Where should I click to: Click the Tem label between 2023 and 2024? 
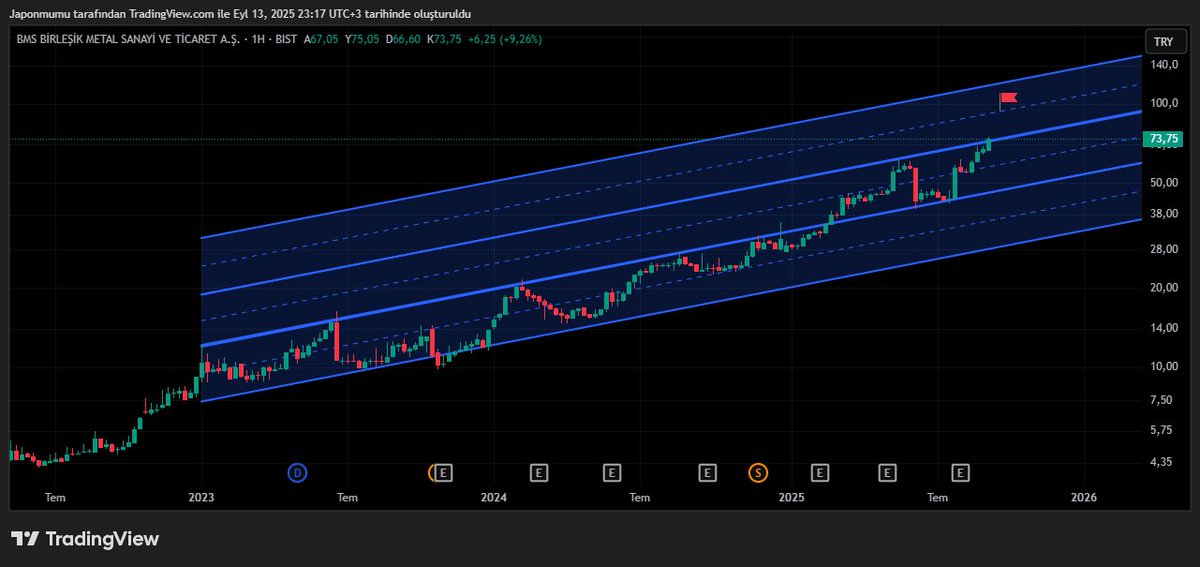click(x=347, y=497)
